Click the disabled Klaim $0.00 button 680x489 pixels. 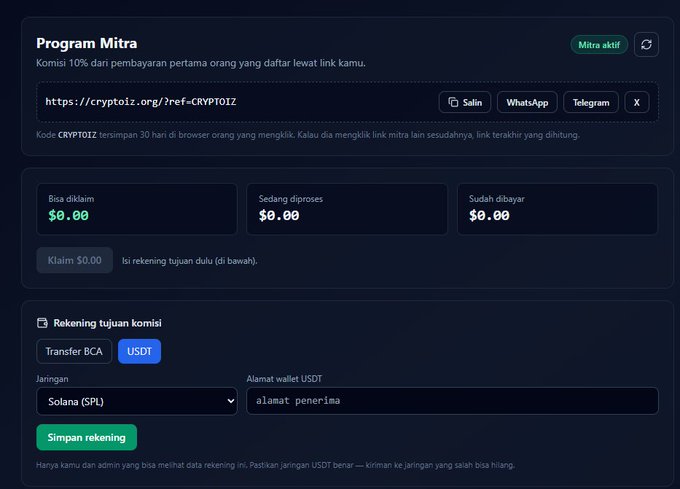[x=75, y=260]
